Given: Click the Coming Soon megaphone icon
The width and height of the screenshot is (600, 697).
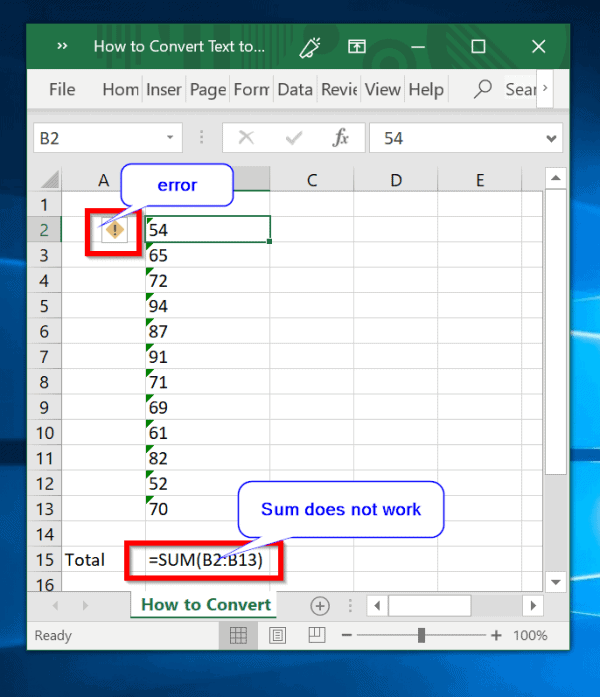Looking at the screenshot, I should coord(310,47).
